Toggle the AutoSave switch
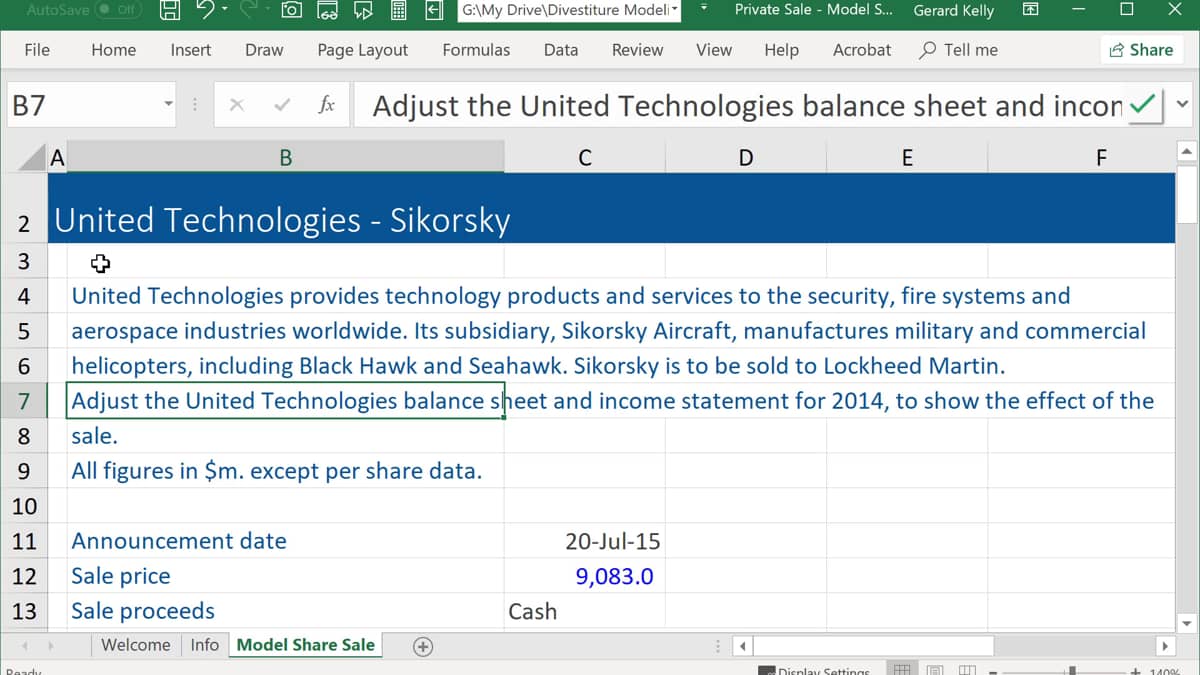Image resolution: width=1200 pixels, height=675 pixels. tap(119, 10)
